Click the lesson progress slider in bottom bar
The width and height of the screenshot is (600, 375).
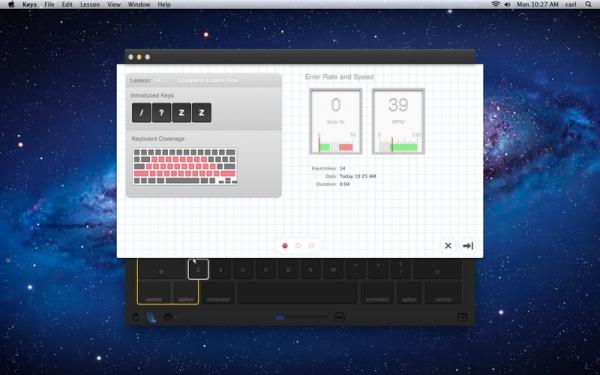coord(302,317)
